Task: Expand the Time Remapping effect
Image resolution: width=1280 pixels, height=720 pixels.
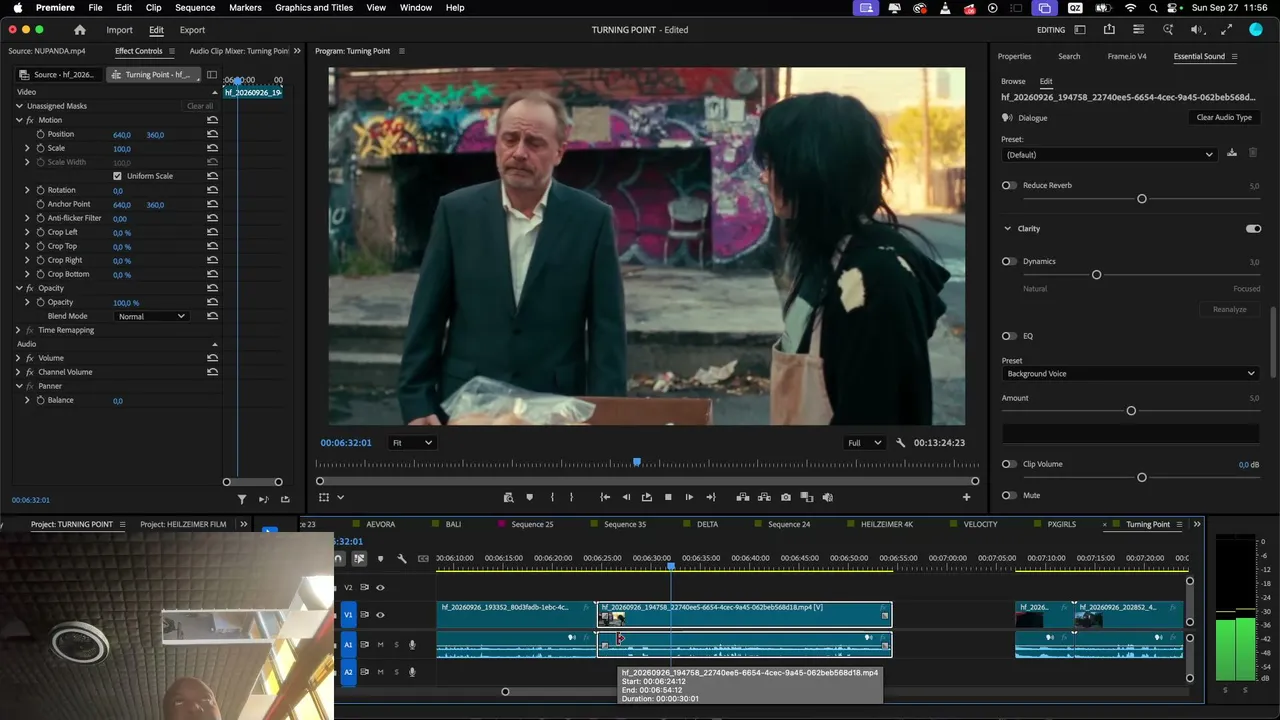Action: click(18, 330)
